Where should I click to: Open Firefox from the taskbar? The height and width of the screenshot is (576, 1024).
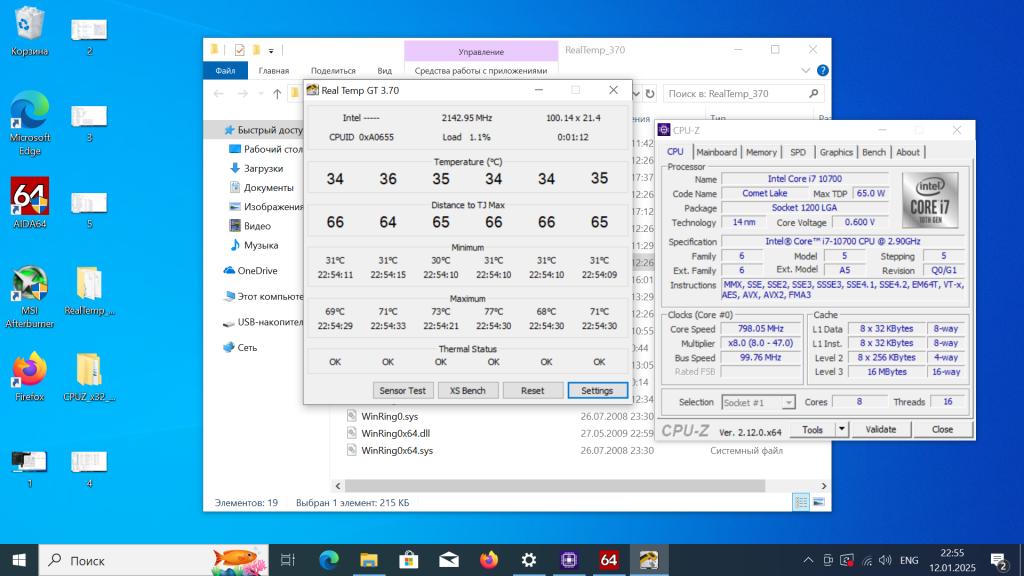click(x=488, y=560)
